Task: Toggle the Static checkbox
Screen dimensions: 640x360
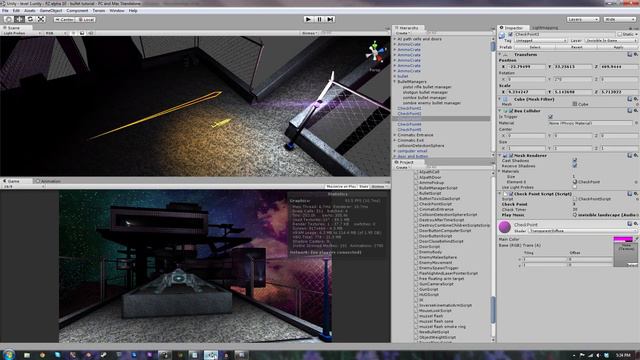Action: pos(620,35)
